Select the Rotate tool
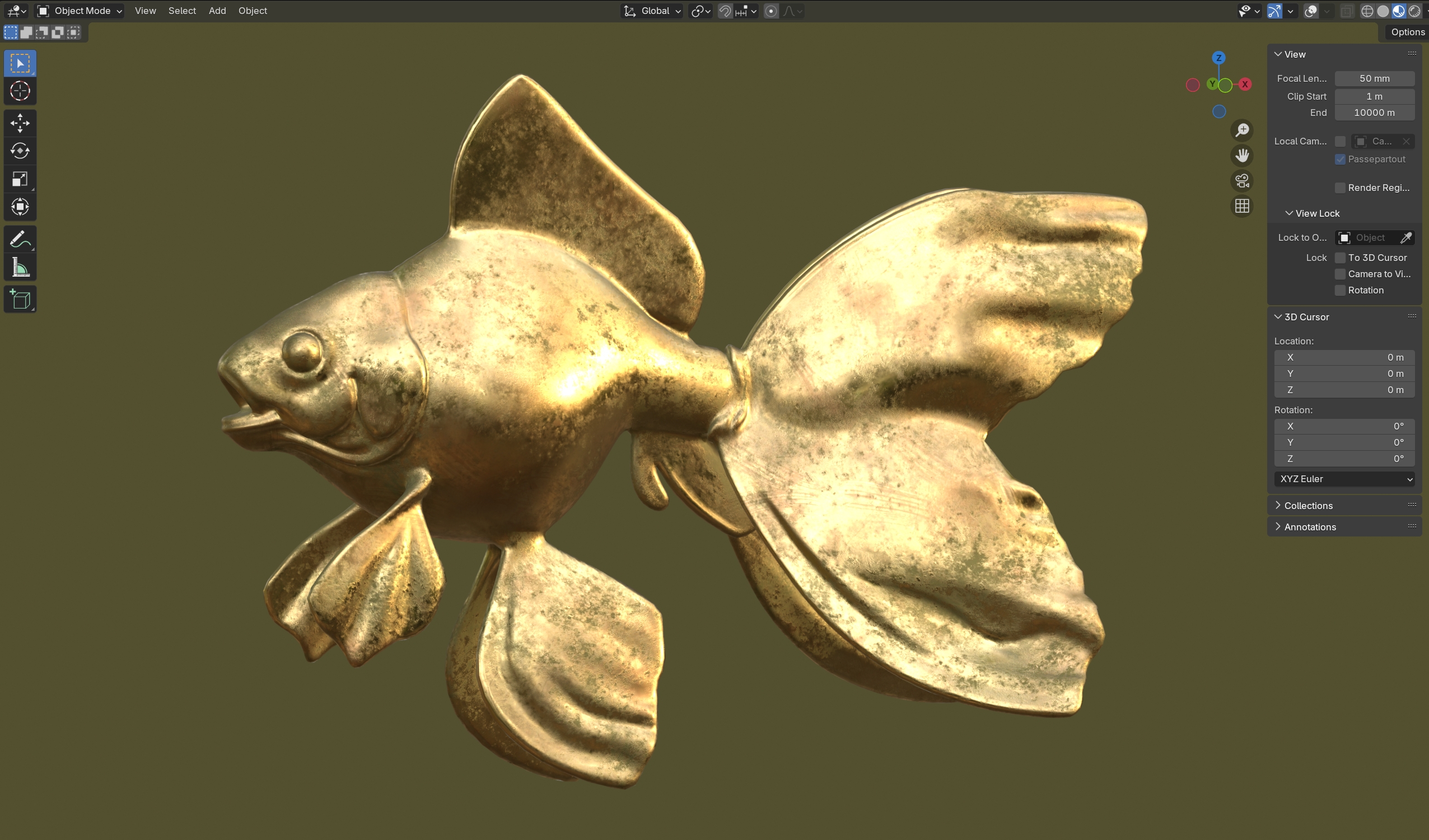 tap(20, 151)
